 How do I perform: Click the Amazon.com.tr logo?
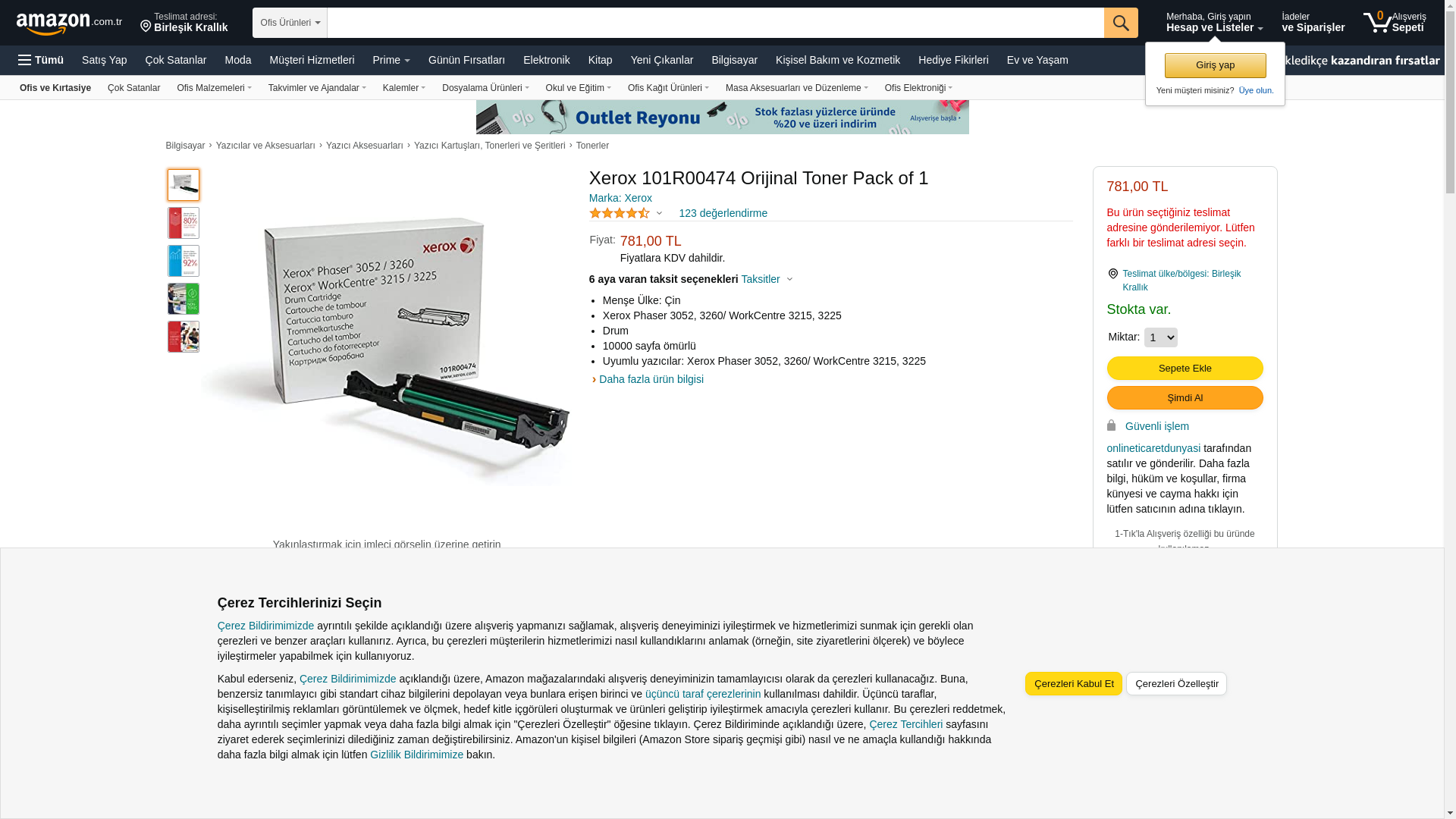[x=69, y=23]
